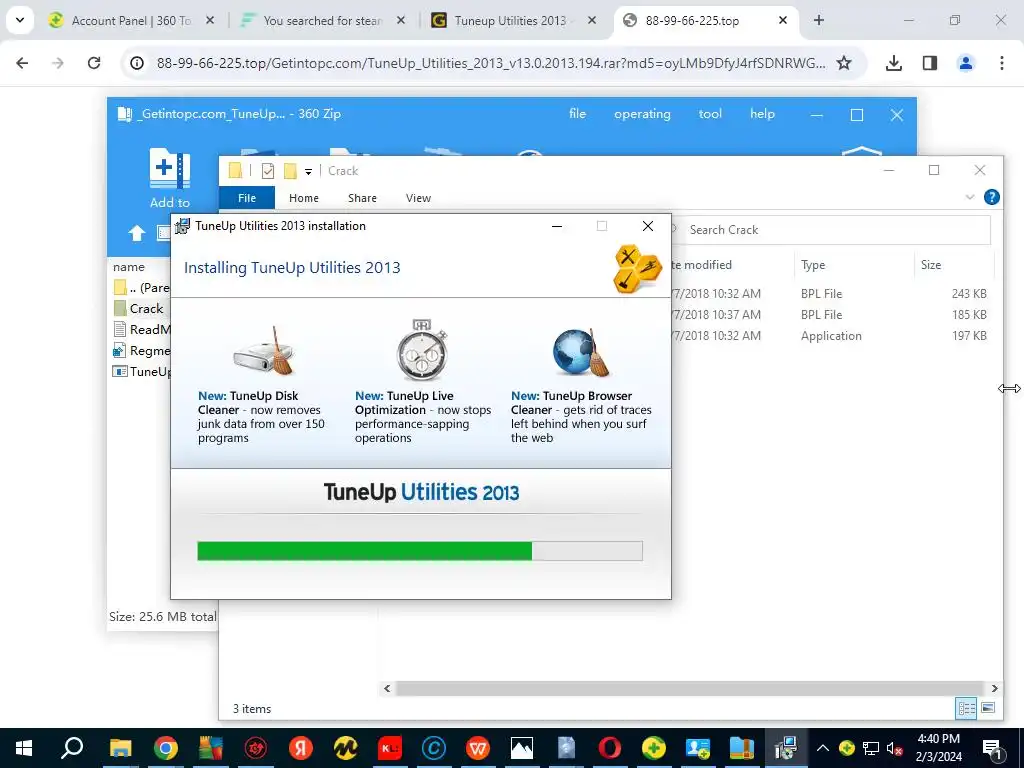Image resolution: width=1024 pixels, height=768 pixels.
Task: Open taskbar search magnifier
Action: [x=72, y=748]
